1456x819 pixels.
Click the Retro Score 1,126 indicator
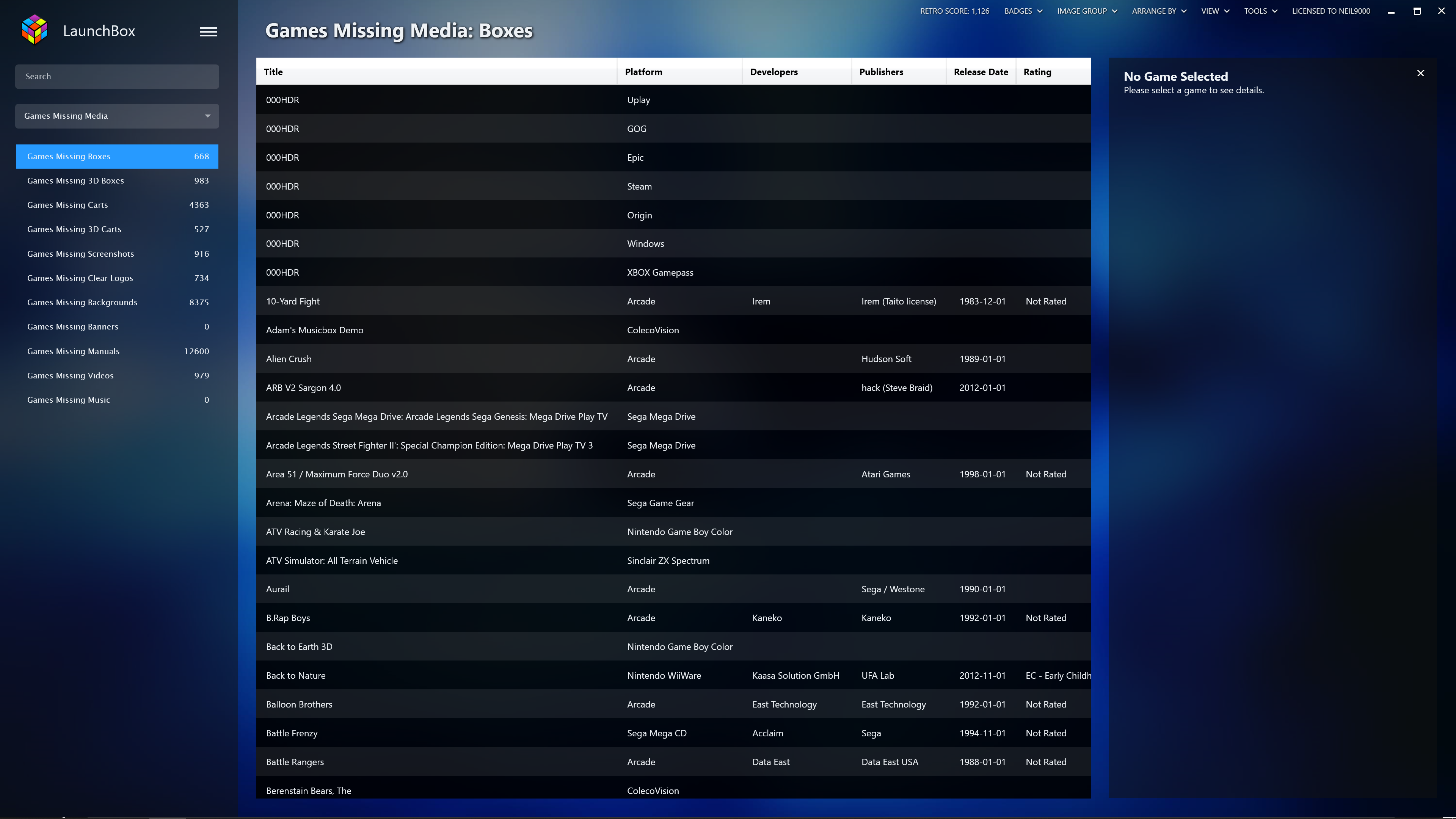tap(955, 11)
